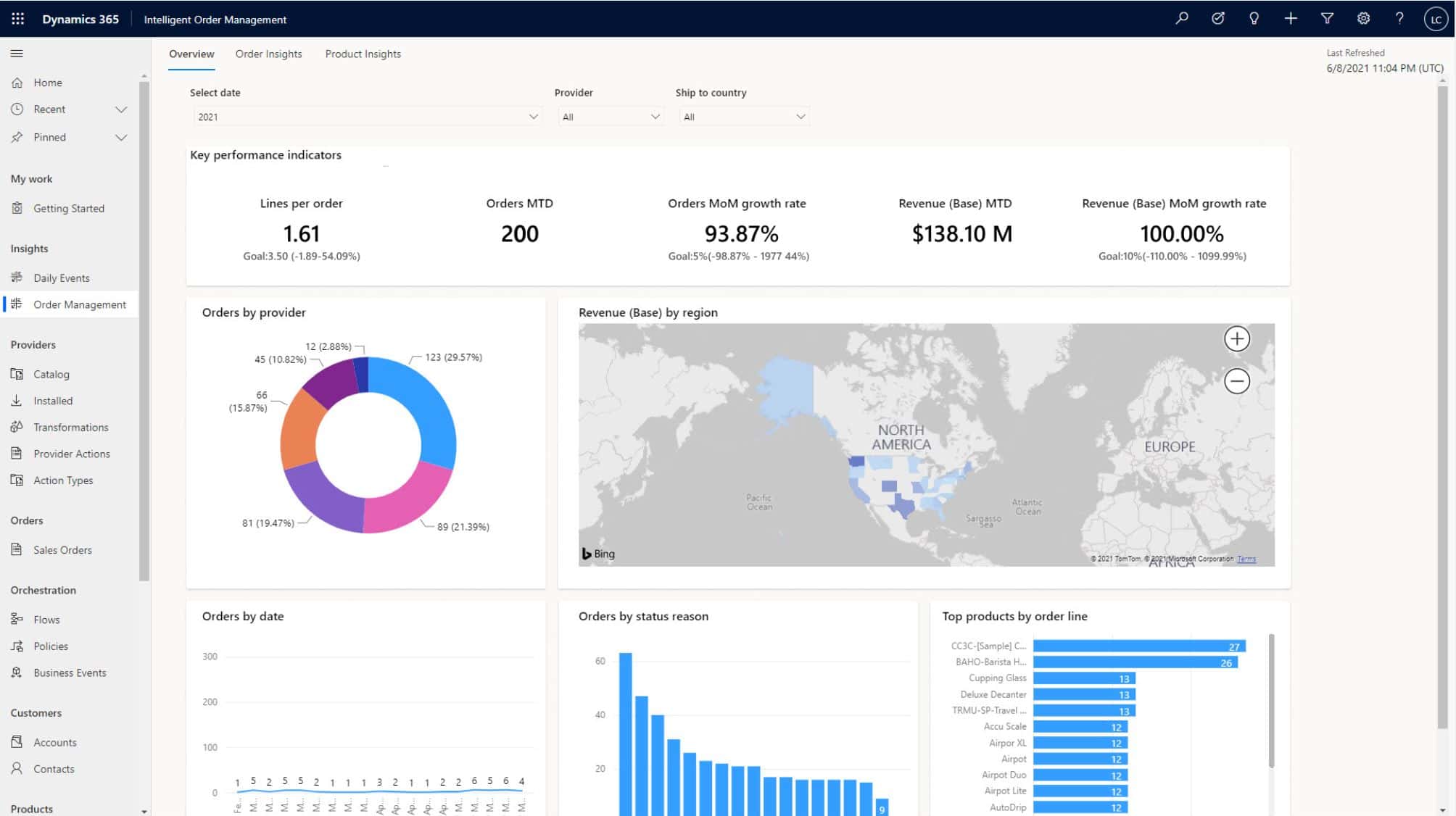
Task: Click the Flows icon under Orchestration
Action: (17, 619)
